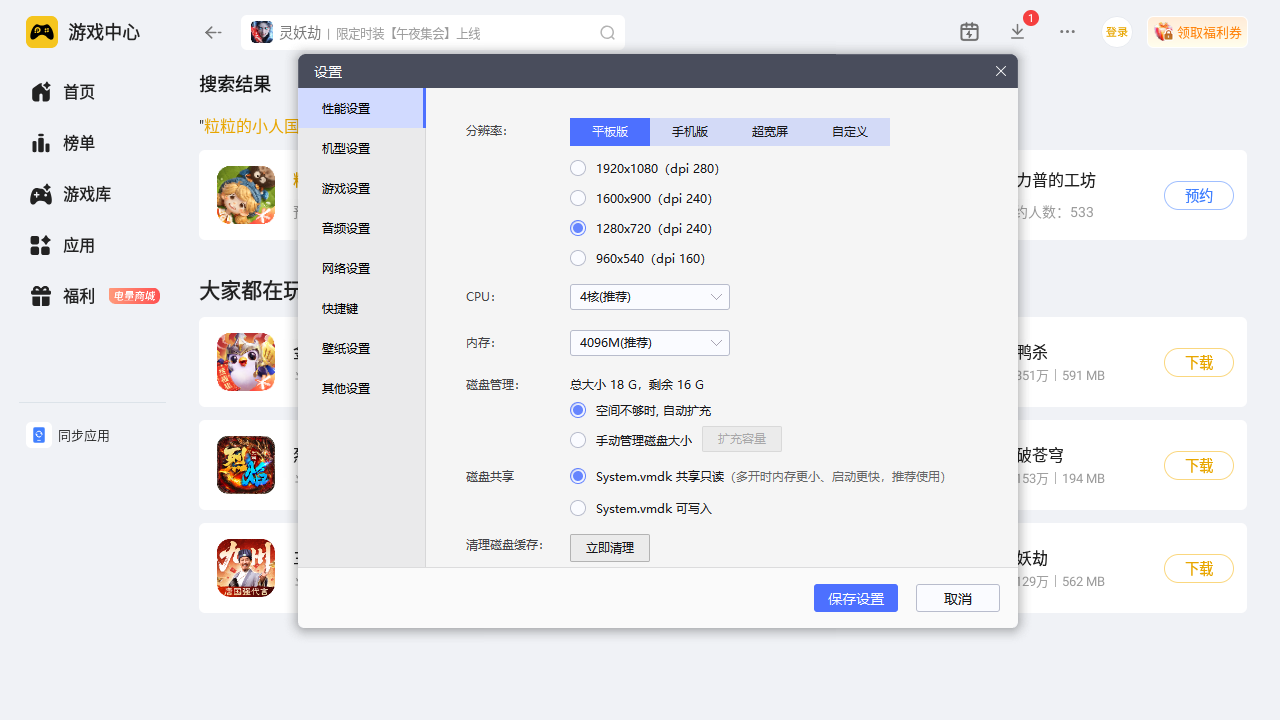Select 手动管理磁盘大小 radio option
The image size is (1280, 720).
(x=578, y=440)
